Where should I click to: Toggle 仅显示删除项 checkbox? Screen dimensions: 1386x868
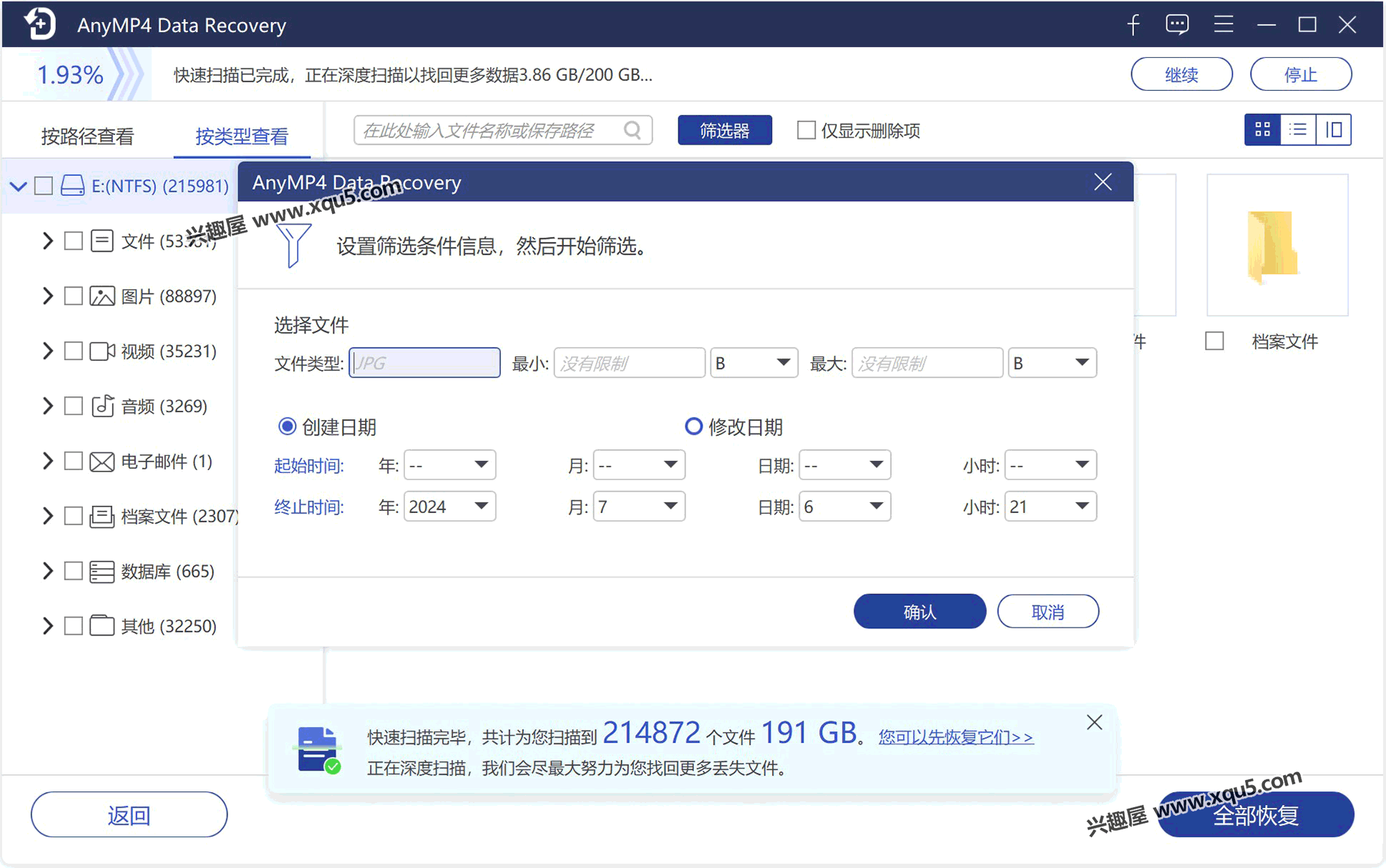pos(806,130)
